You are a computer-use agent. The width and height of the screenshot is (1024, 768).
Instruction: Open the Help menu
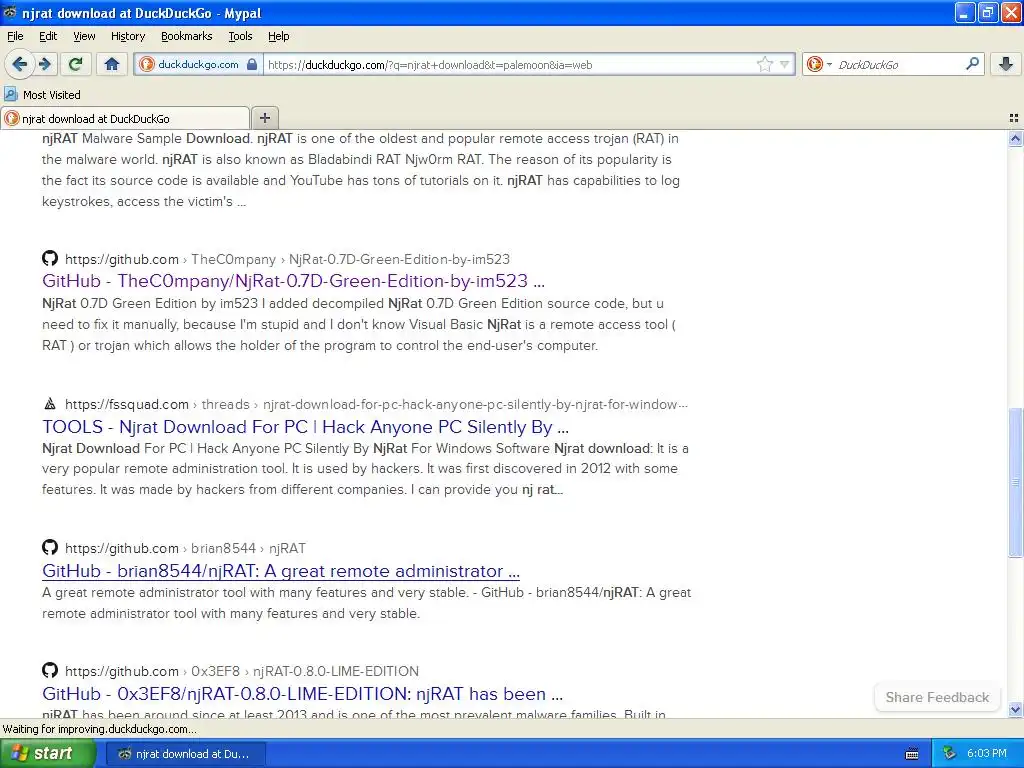278,36
